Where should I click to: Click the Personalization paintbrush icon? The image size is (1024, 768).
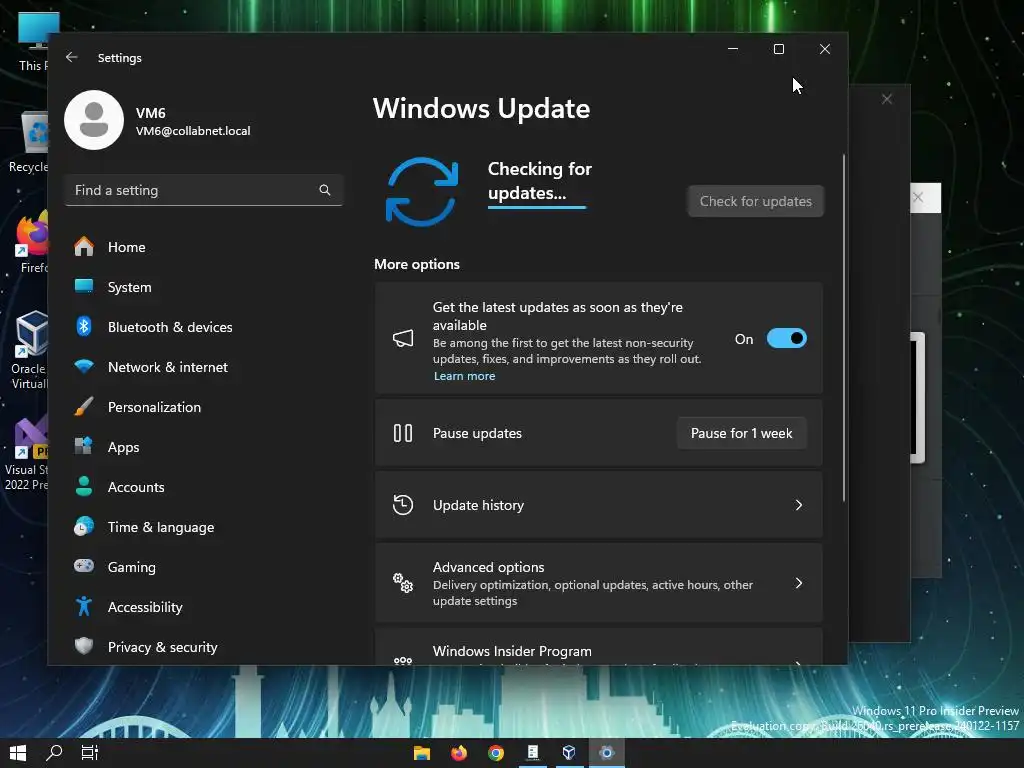(x=84, y=406)
